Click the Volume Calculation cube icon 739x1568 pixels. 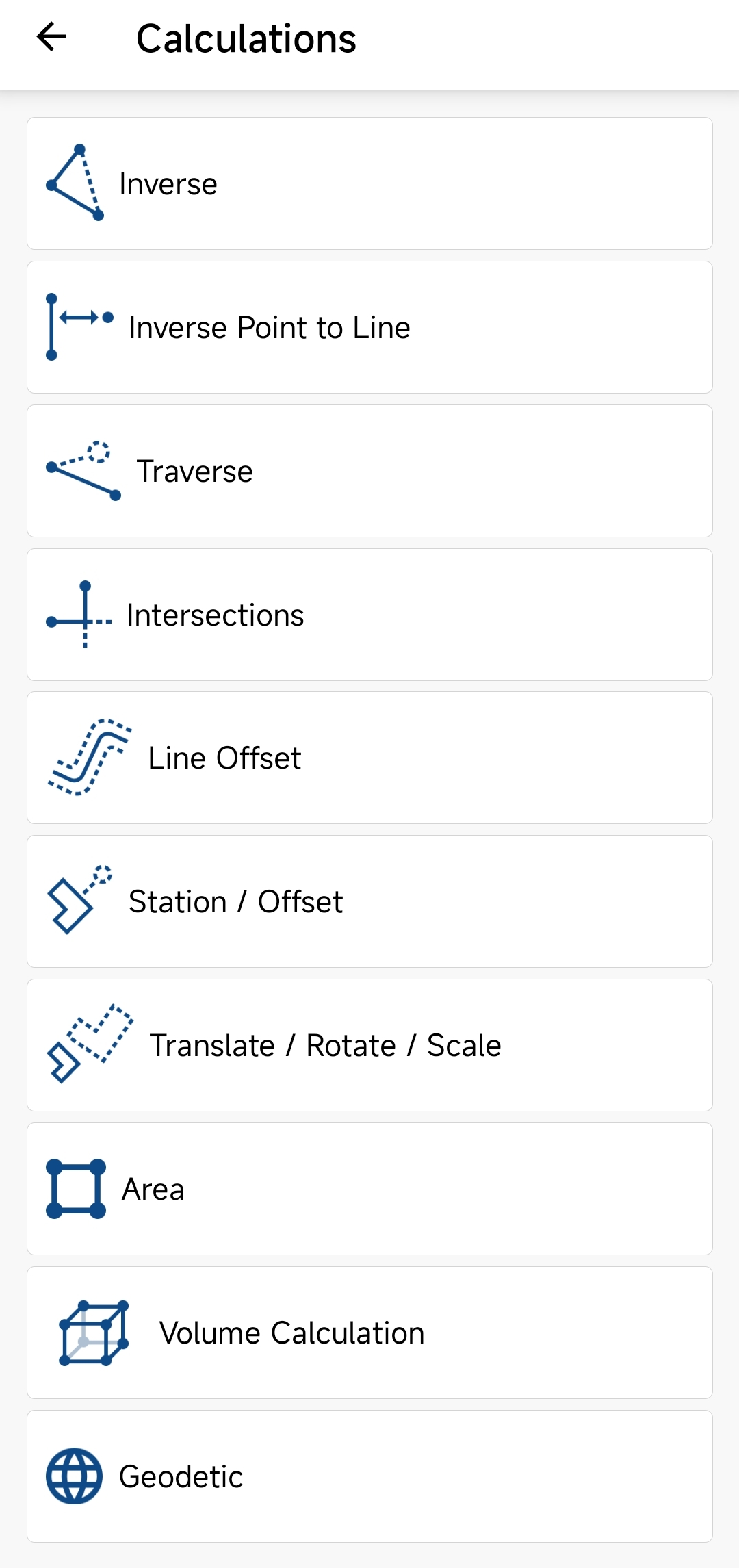point(94,1333)
